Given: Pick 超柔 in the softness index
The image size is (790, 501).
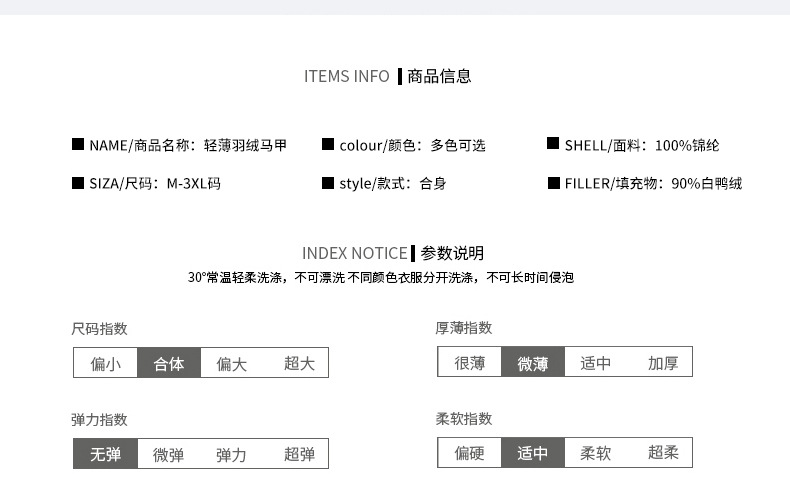Looking at the screenshot, I should coord(663,453).
